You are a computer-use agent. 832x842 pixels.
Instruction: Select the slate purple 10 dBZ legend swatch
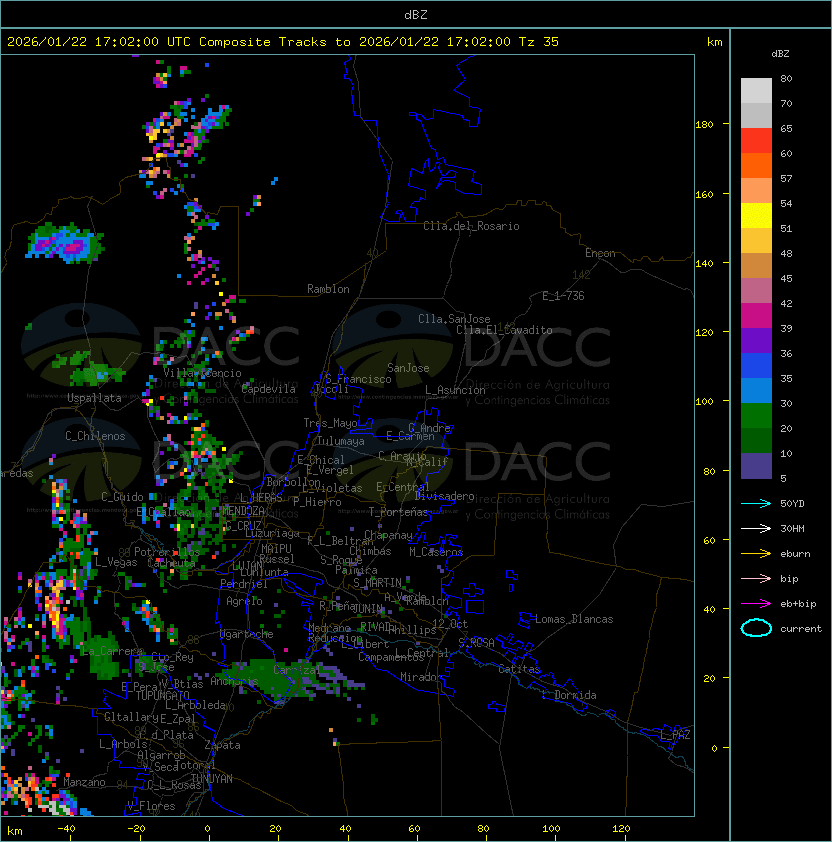[756, 466]
